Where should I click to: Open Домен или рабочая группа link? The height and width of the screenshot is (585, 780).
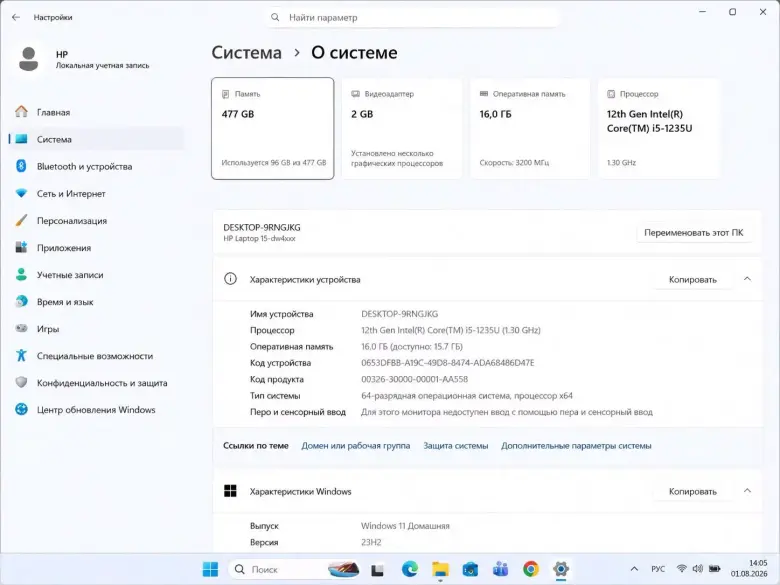356,446
